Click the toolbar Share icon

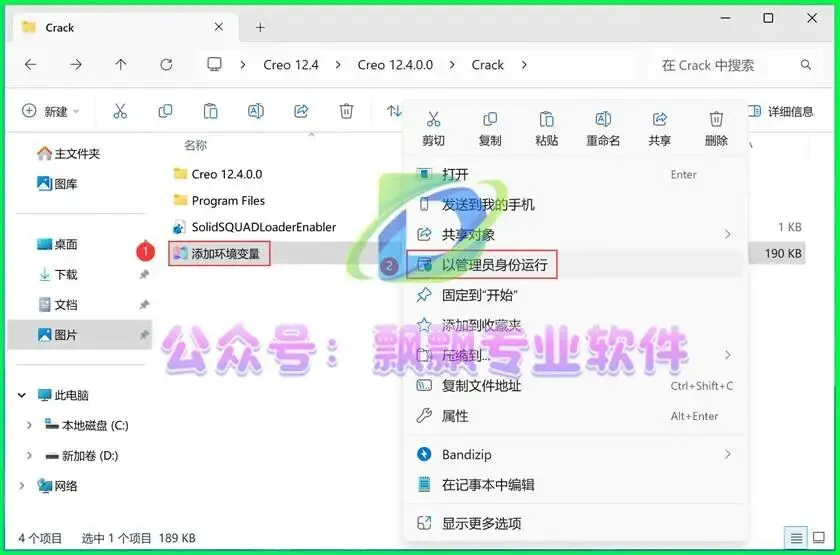pos(301,111)
